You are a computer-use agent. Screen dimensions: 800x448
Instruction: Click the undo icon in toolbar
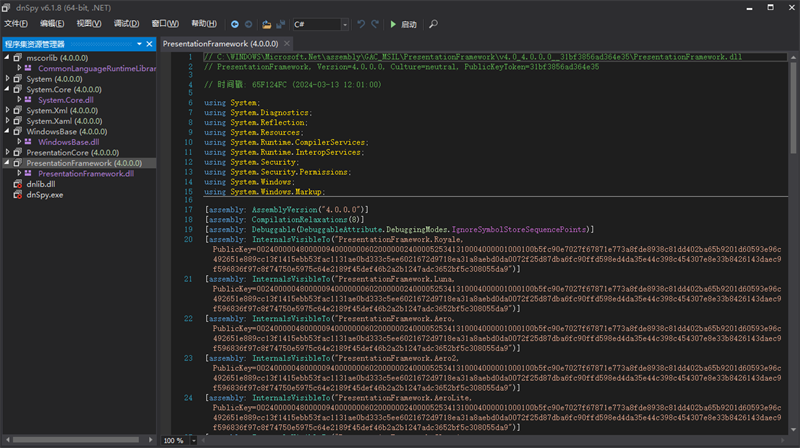tap(361, 23)
